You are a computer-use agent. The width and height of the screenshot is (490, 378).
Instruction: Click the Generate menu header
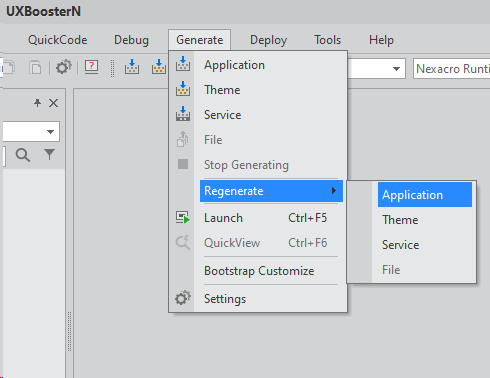[x=199, y=40]
